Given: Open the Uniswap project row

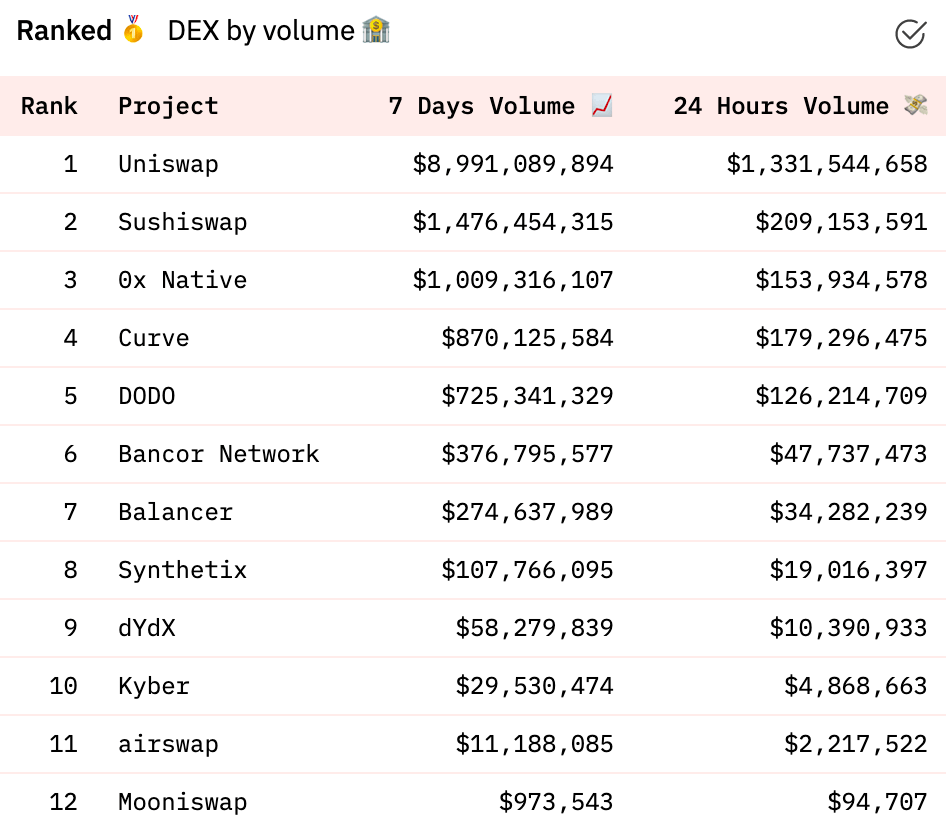Looking at the screenshot, I should [473, 164].
